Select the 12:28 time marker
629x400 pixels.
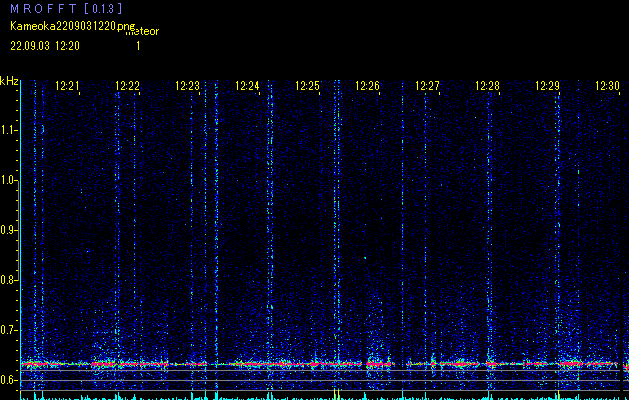pyautogui.click(x=487, y=86)
